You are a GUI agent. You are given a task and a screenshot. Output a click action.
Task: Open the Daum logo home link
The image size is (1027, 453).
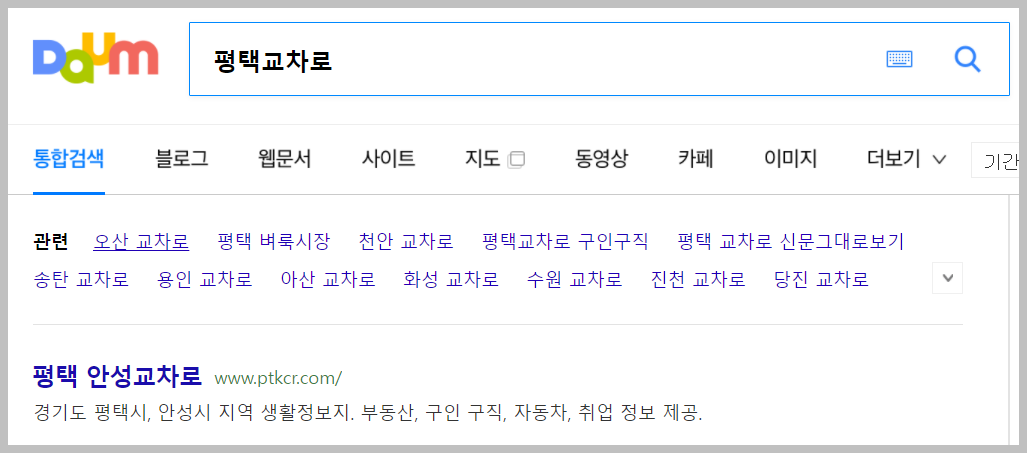click(x=96, y=58)
